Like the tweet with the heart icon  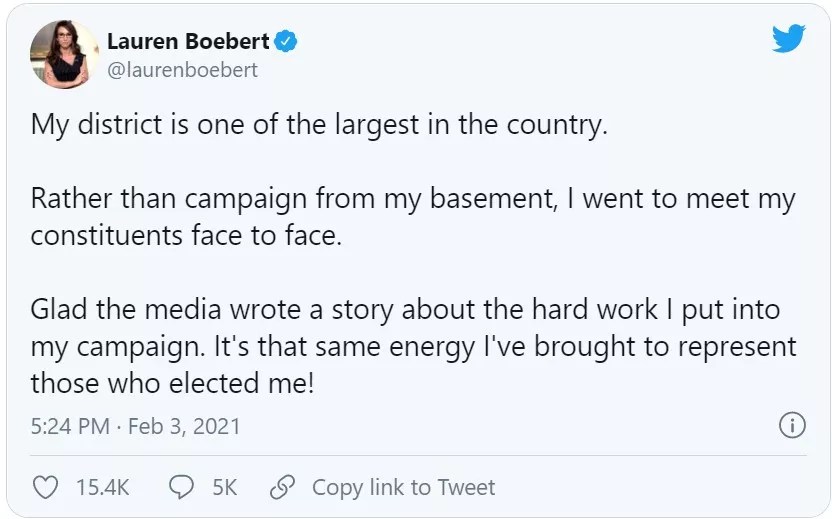coord(46,487)
